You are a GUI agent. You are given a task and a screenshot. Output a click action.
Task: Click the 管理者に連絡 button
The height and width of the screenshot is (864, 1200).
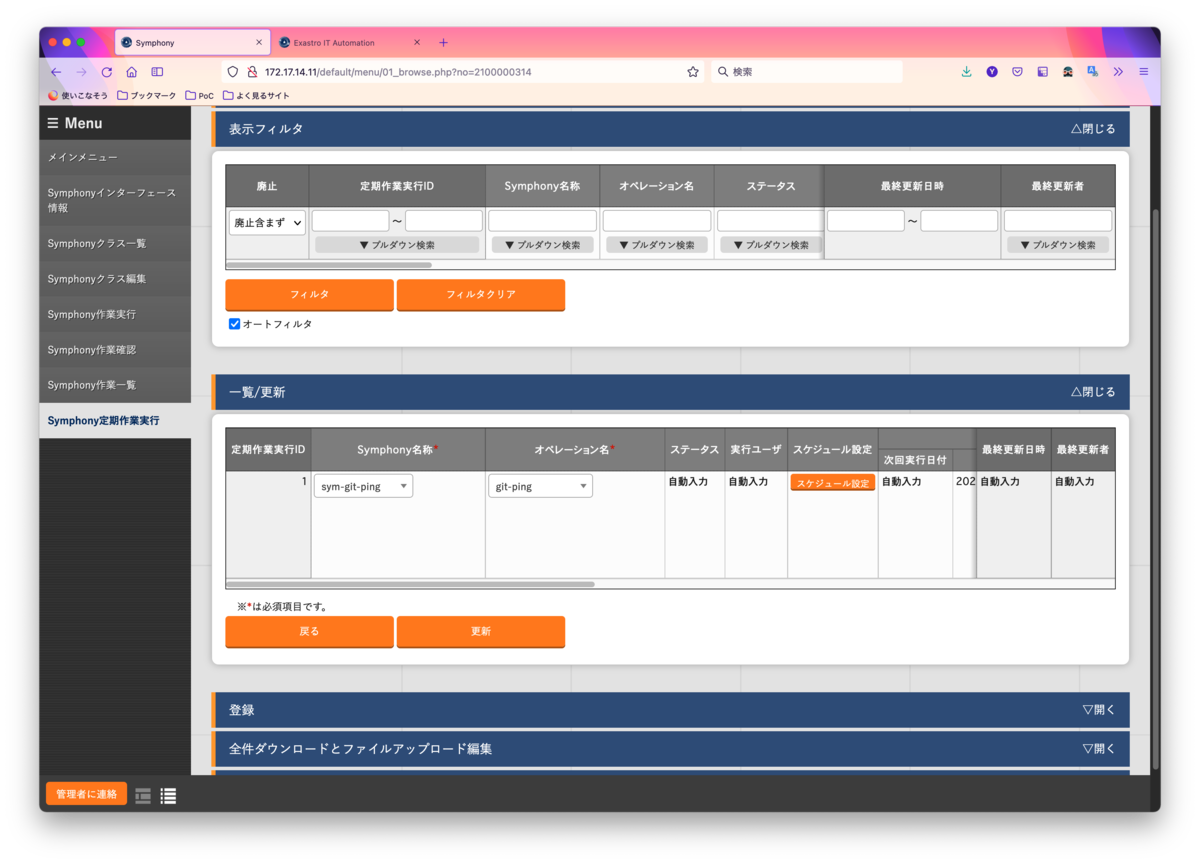pos(86,794)
